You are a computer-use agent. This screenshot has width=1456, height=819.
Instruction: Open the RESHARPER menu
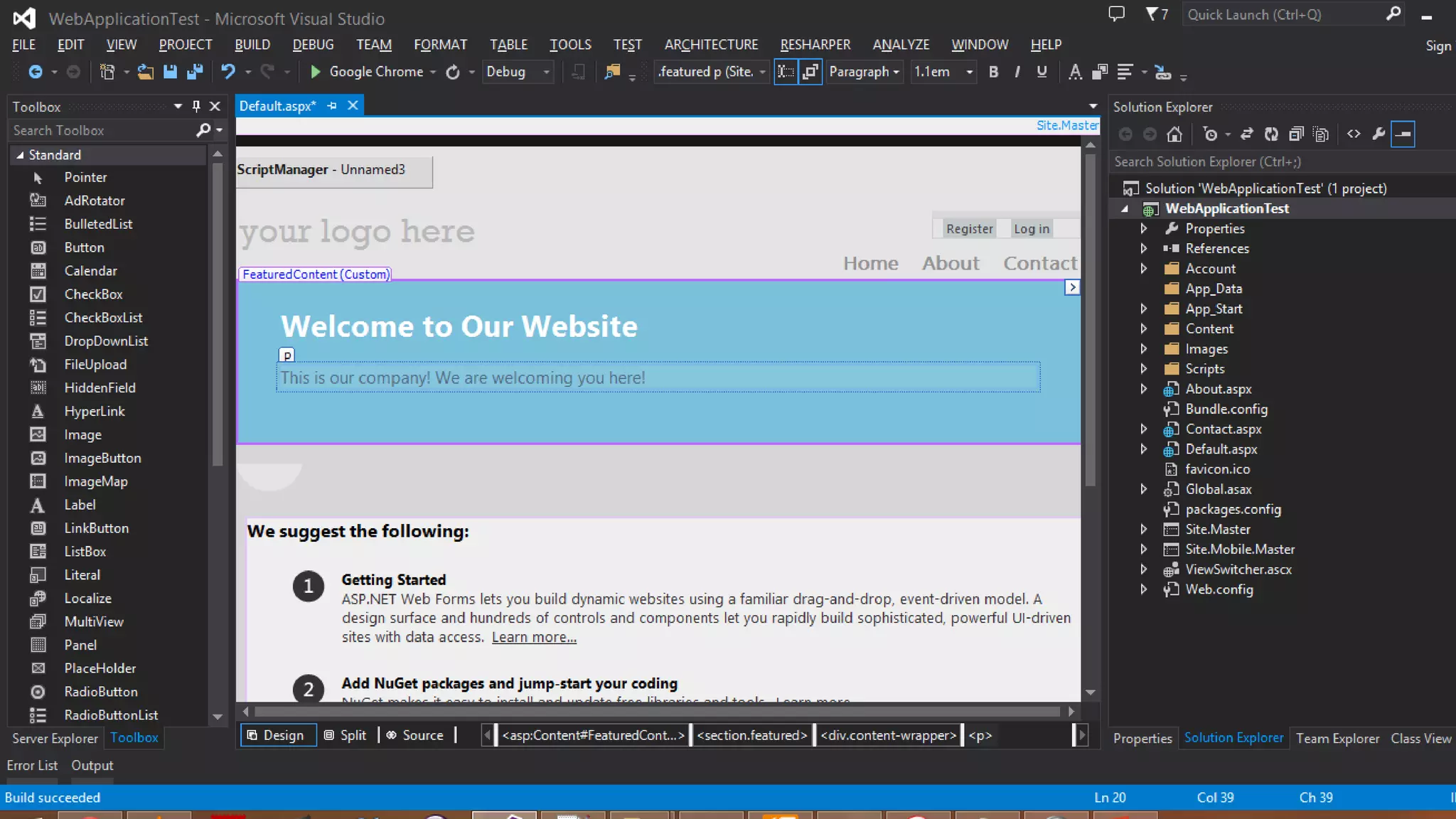(815, 44)
